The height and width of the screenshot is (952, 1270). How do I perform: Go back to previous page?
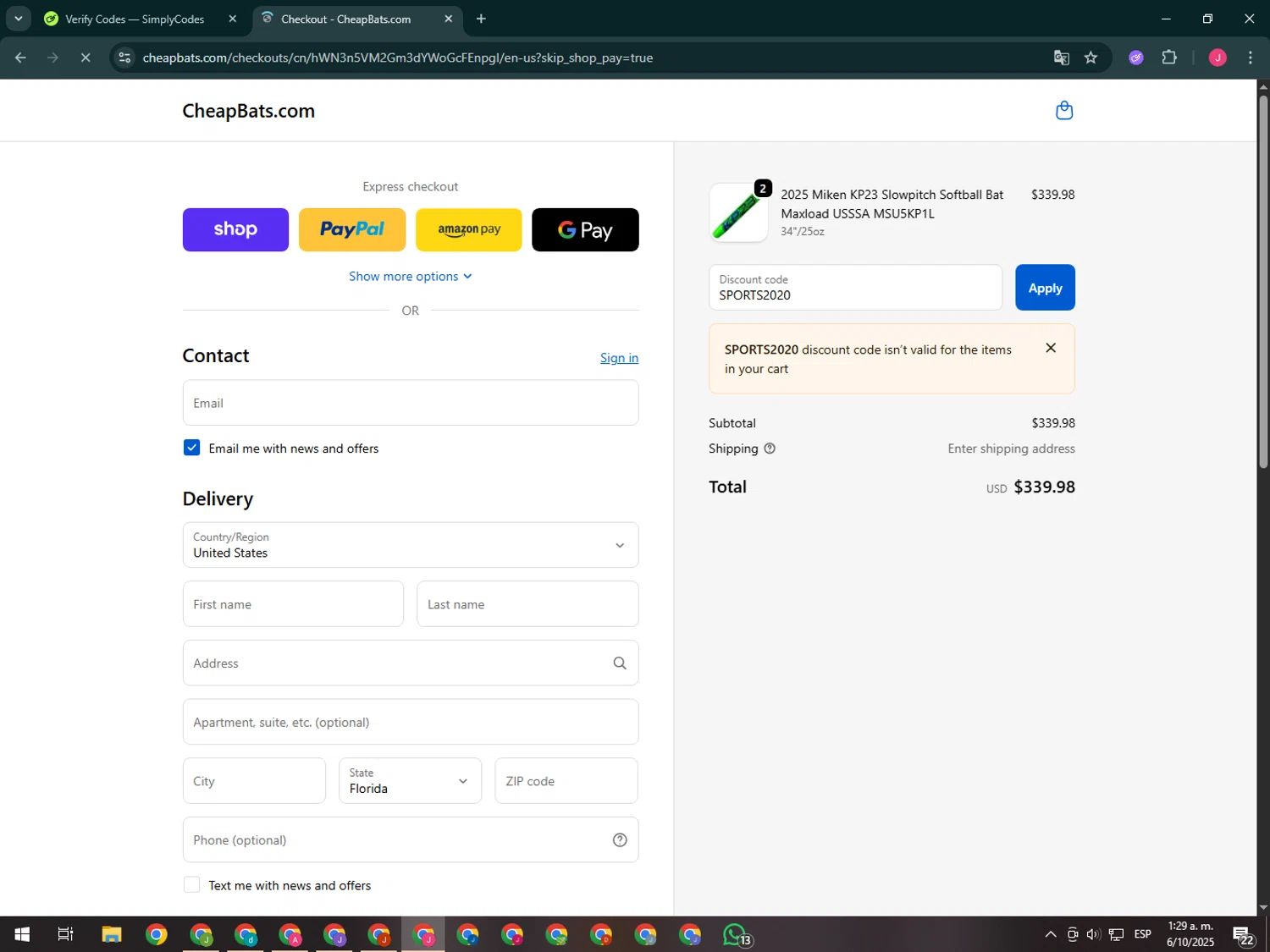[x=20, y=58]
